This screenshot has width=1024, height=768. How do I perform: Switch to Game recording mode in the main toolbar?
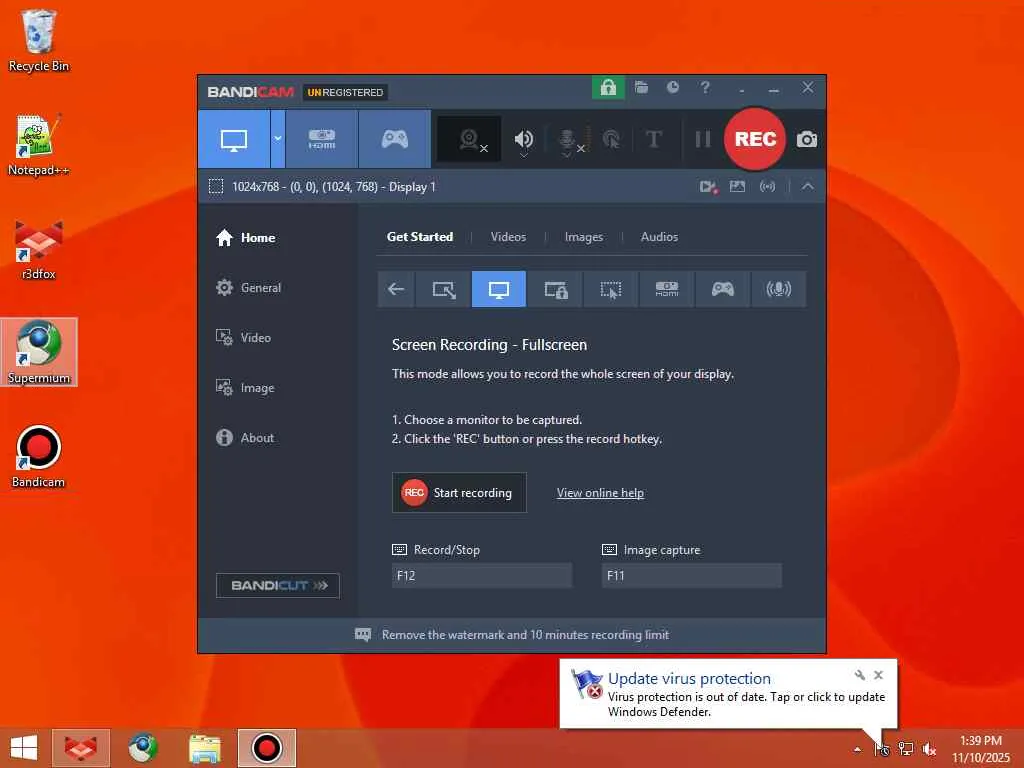(x=394, y=139)
